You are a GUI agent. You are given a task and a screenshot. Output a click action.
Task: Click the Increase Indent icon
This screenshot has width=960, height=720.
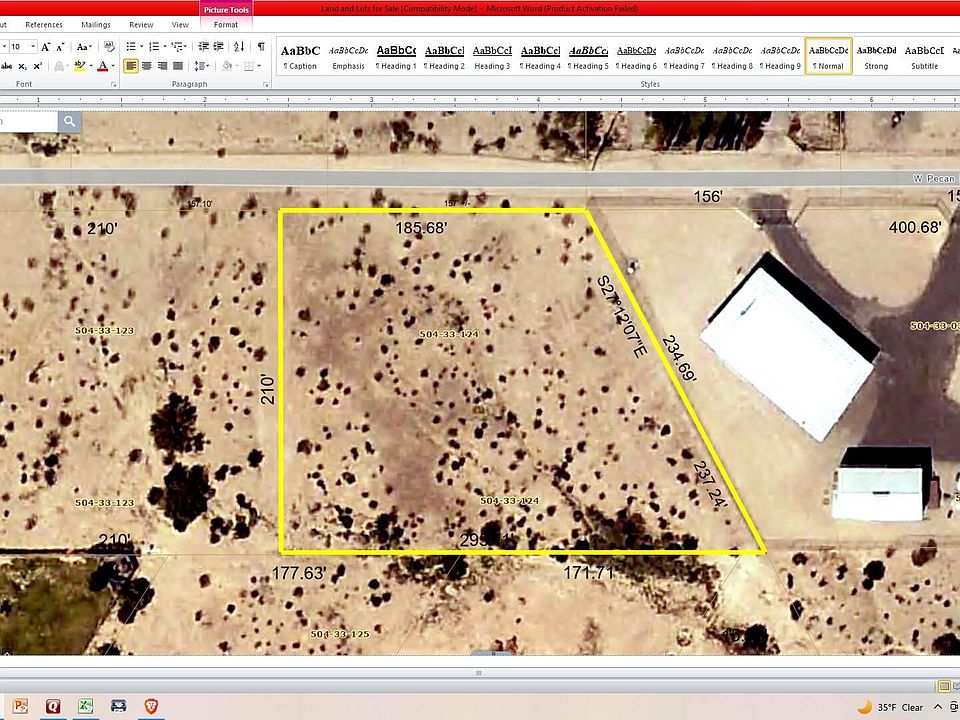218,47
